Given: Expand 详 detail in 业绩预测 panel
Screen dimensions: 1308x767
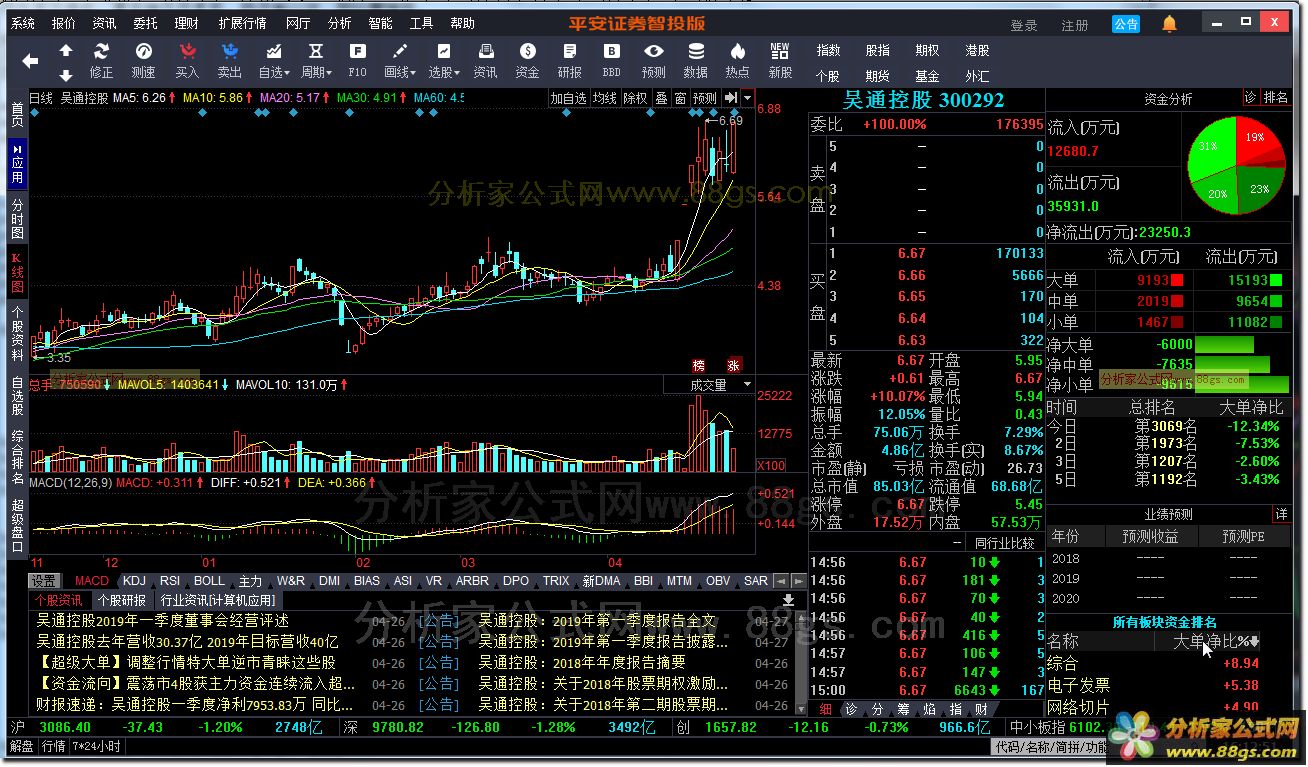Looking at the screenshot, I should click(x=1281, y=514).
